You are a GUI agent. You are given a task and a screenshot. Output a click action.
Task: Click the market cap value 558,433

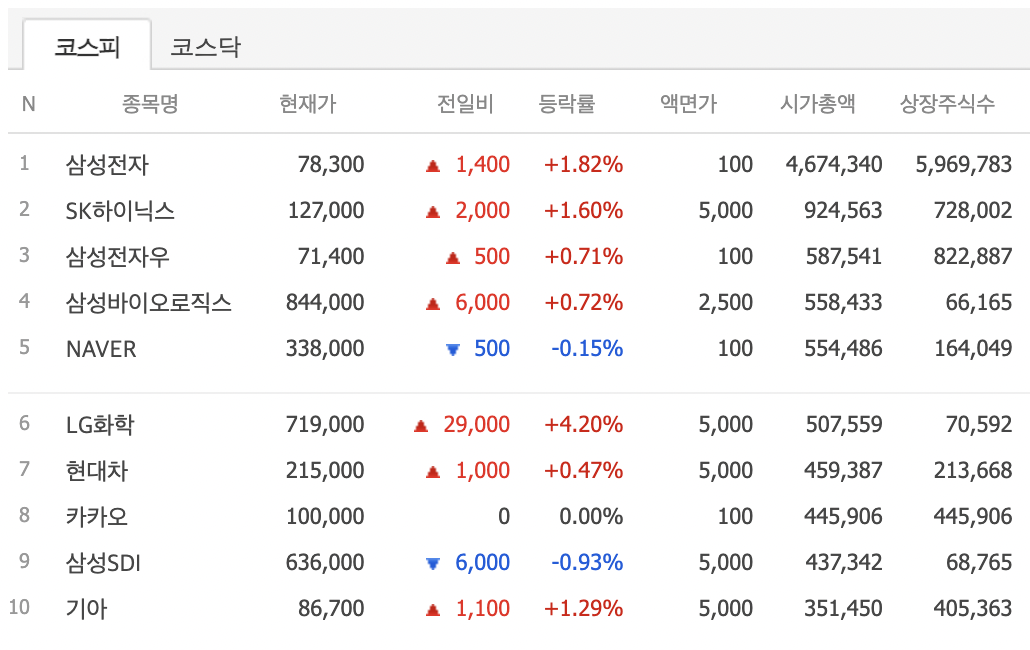point(843,302)
